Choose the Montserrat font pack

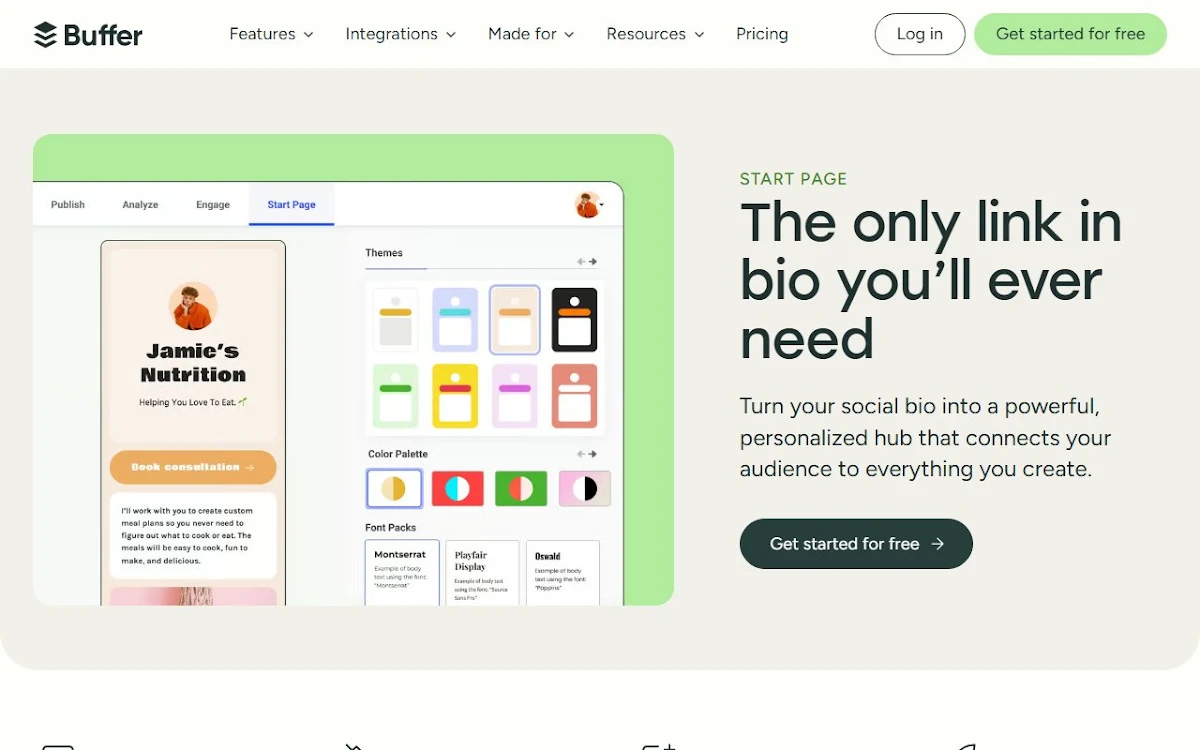(x=402, y=573)
